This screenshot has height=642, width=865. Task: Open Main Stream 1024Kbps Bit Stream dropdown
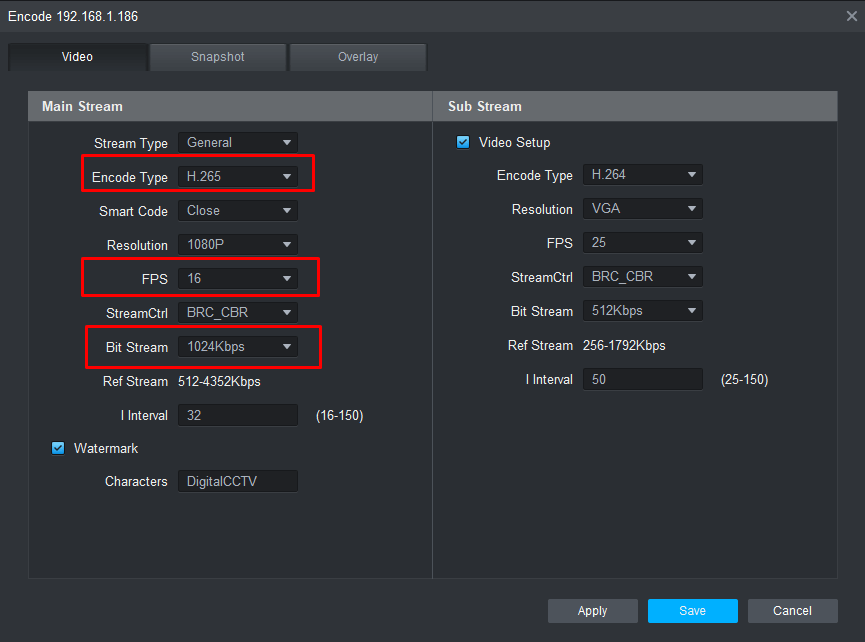[238, 347]
